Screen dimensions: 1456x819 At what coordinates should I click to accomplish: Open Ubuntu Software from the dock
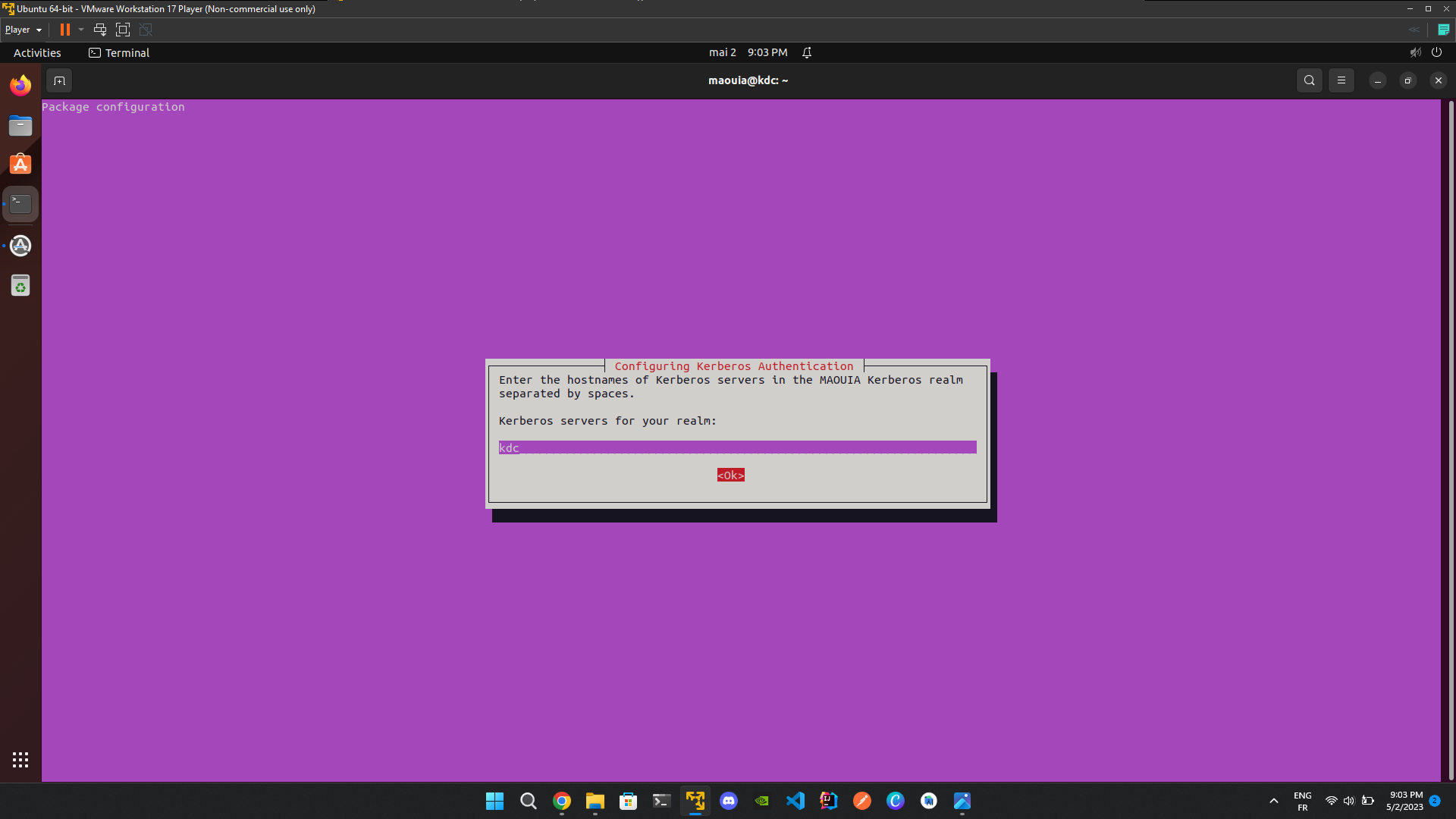[20, 165]
